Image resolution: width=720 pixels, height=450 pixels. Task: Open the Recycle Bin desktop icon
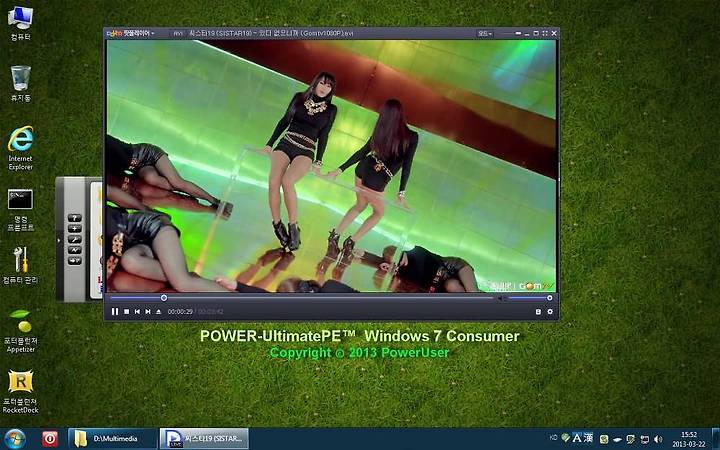point(21,84)
